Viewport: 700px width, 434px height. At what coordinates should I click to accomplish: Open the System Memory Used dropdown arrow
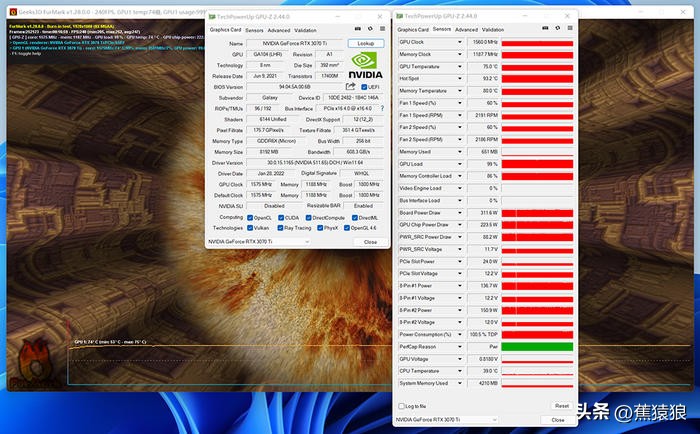[459, 383]
